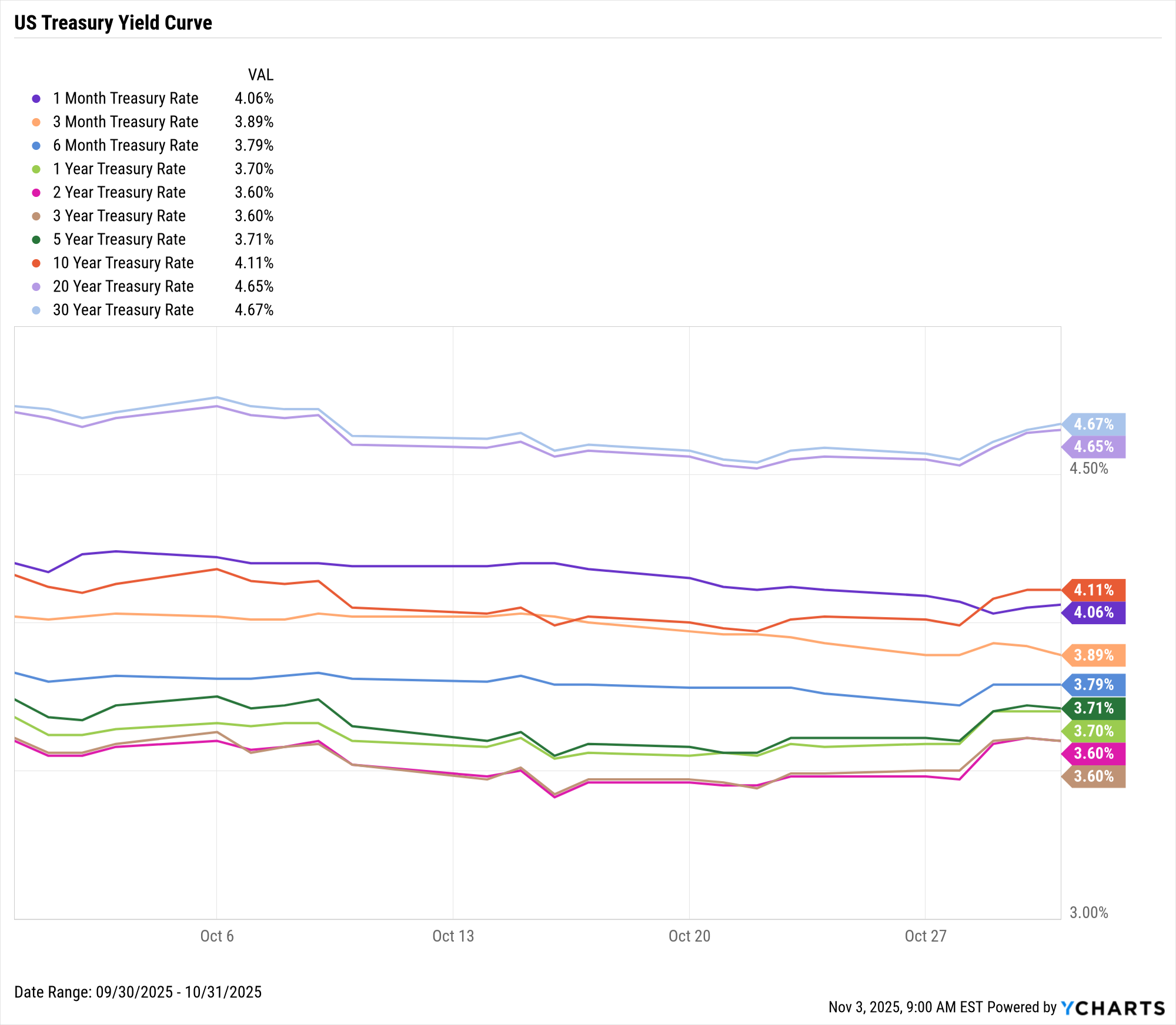Select the 20 Year Treasury Rate legend label
This screenshot has height=1025, width=1176.
pos(123,286)
